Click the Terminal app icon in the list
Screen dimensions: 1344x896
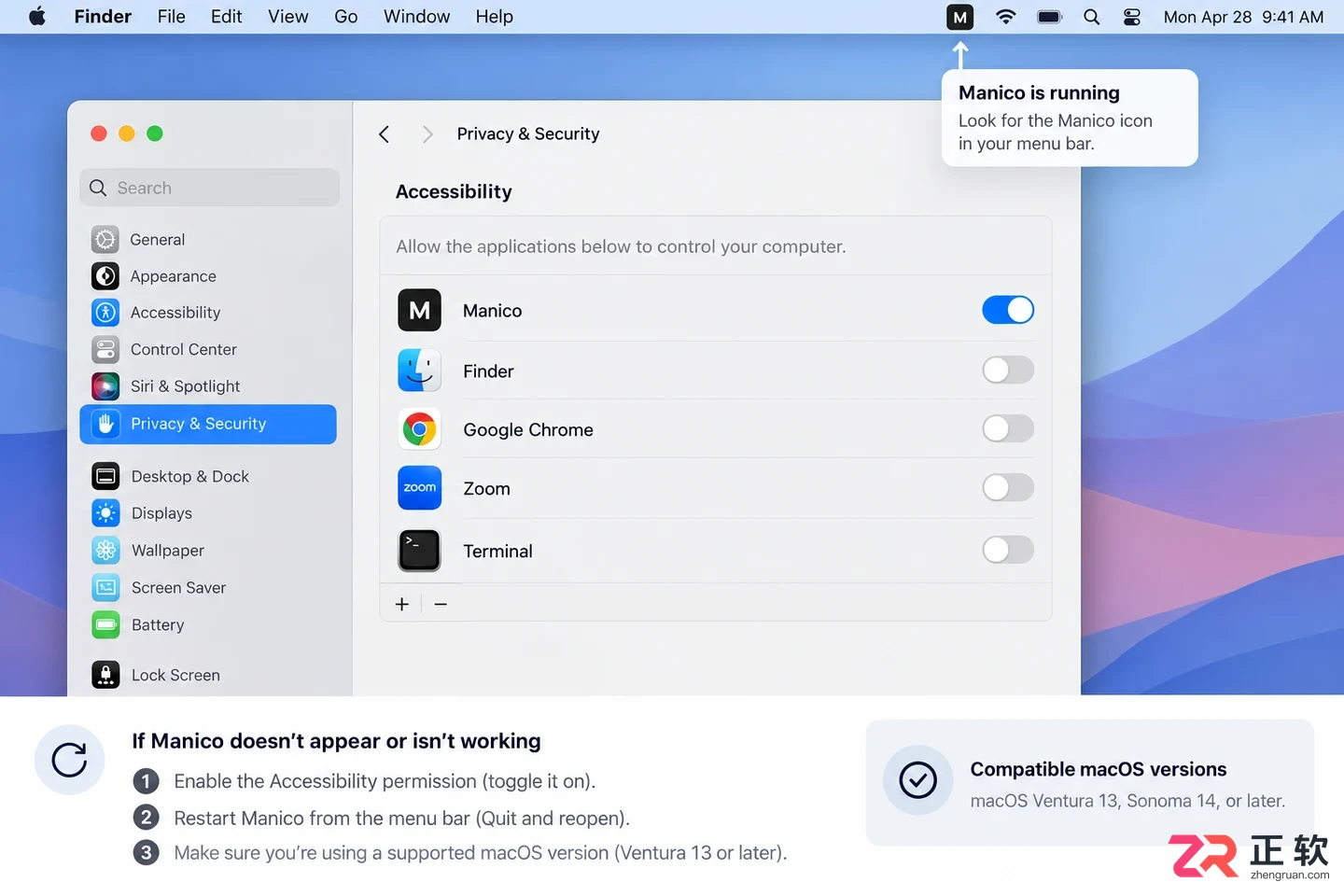pyautogui.click(x=419, y=551)
